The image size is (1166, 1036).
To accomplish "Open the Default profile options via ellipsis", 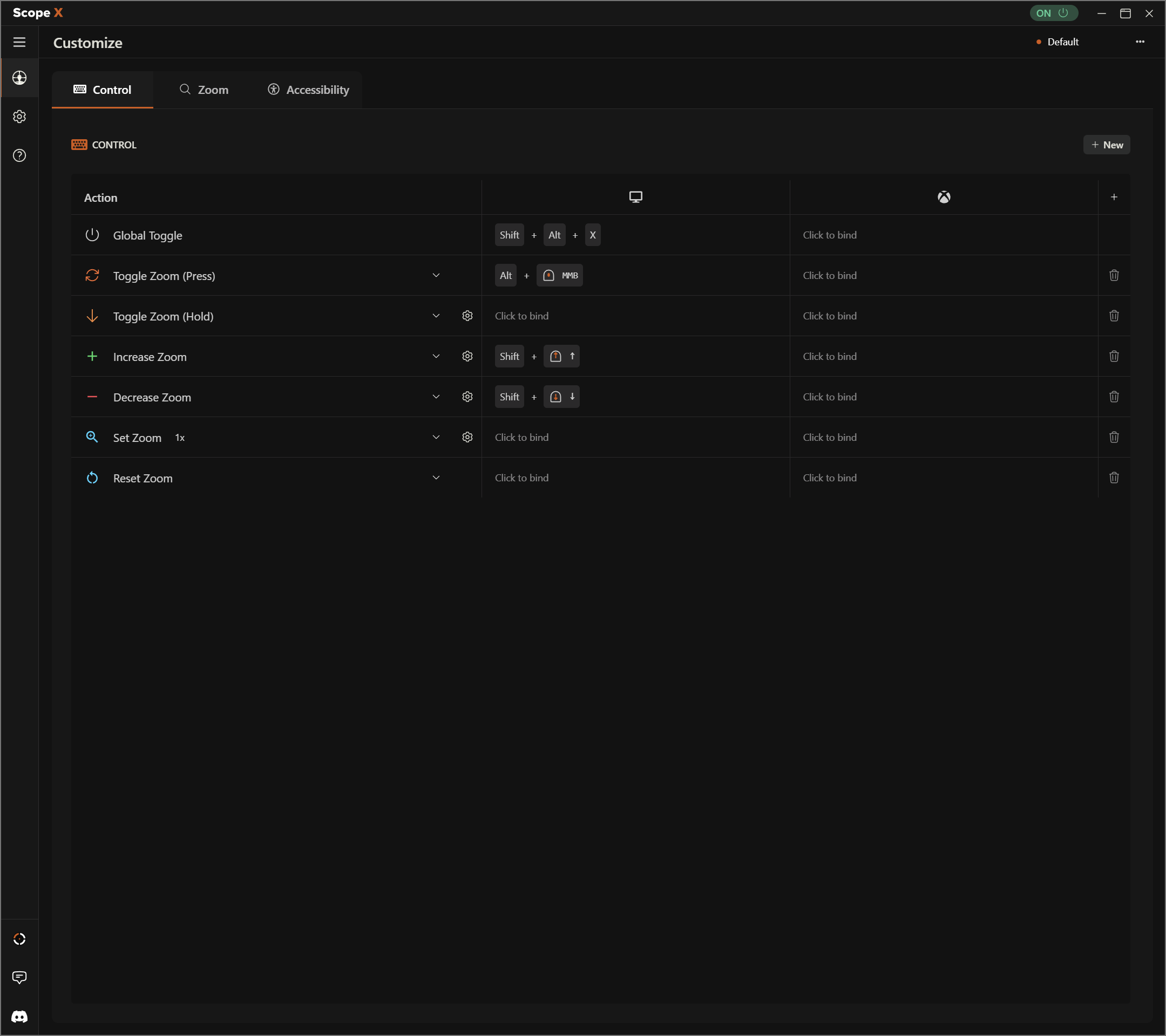I will pos(1140,42).
